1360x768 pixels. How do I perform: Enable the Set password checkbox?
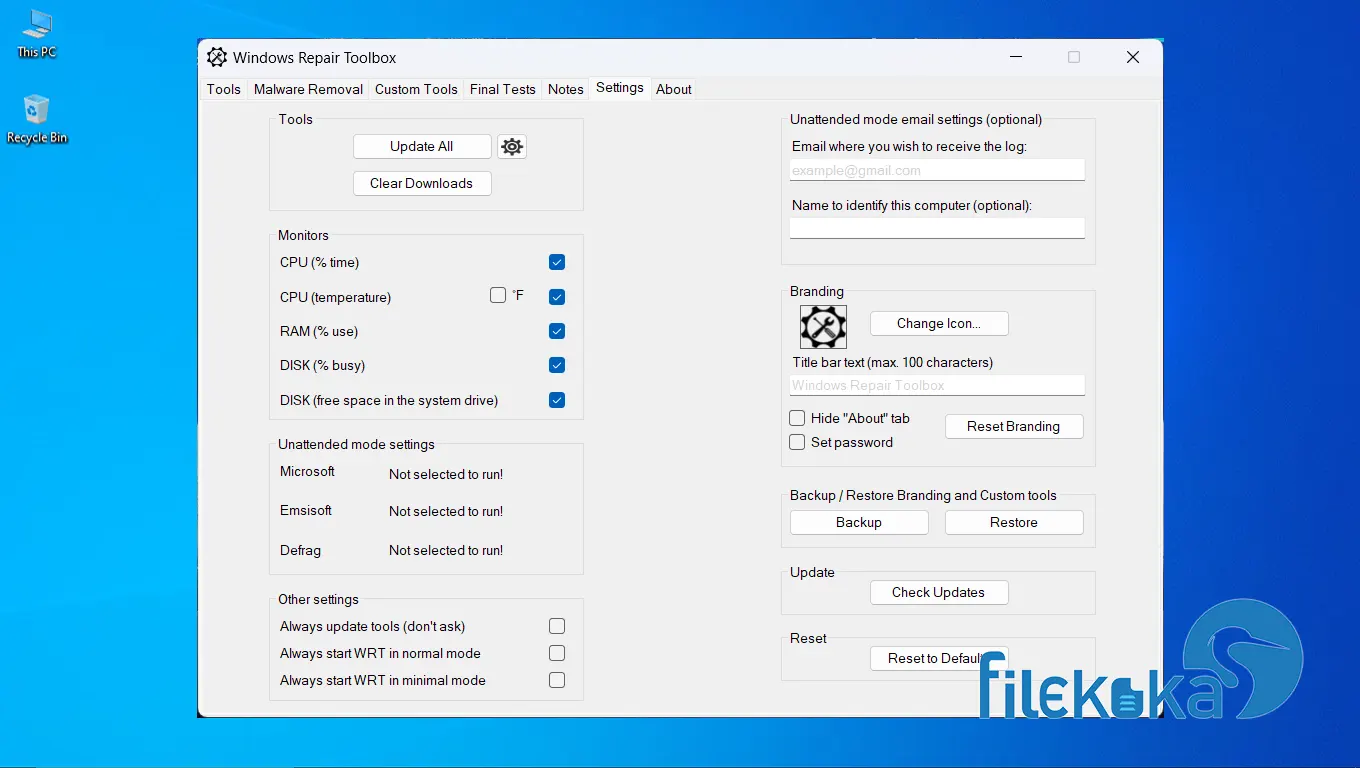797,442
